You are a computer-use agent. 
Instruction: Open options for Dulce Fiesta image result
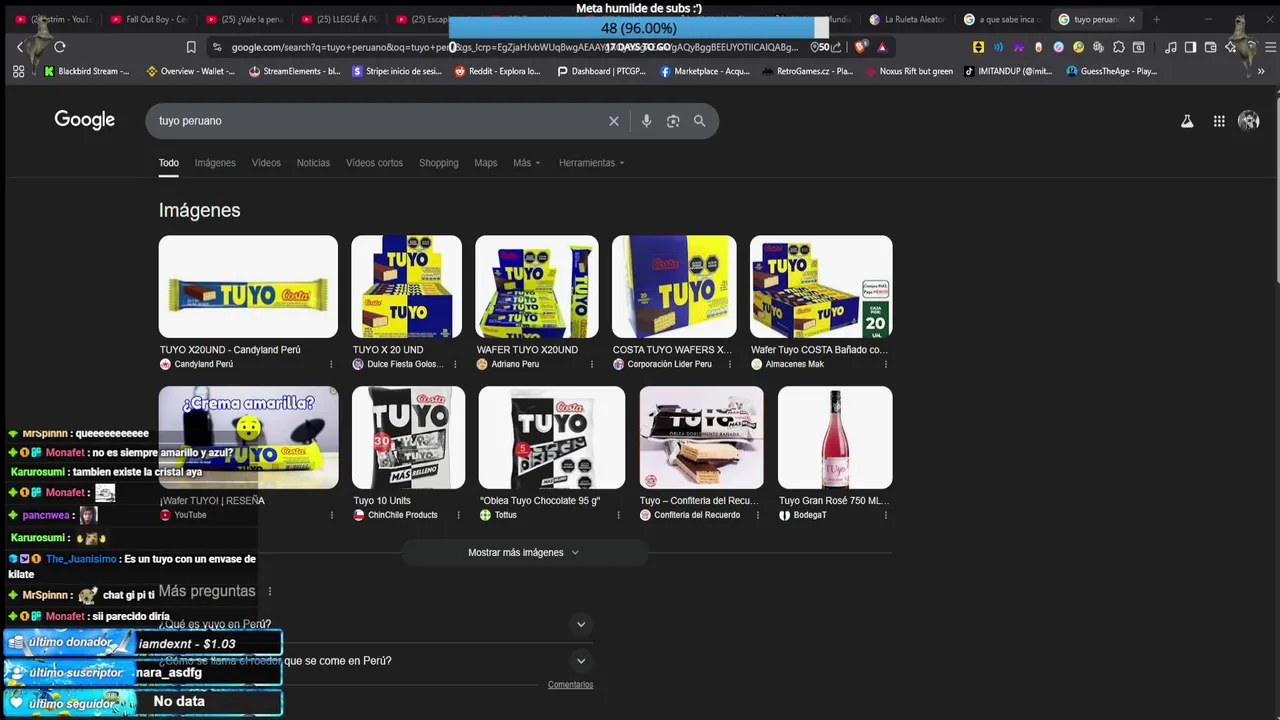(455, 364)
